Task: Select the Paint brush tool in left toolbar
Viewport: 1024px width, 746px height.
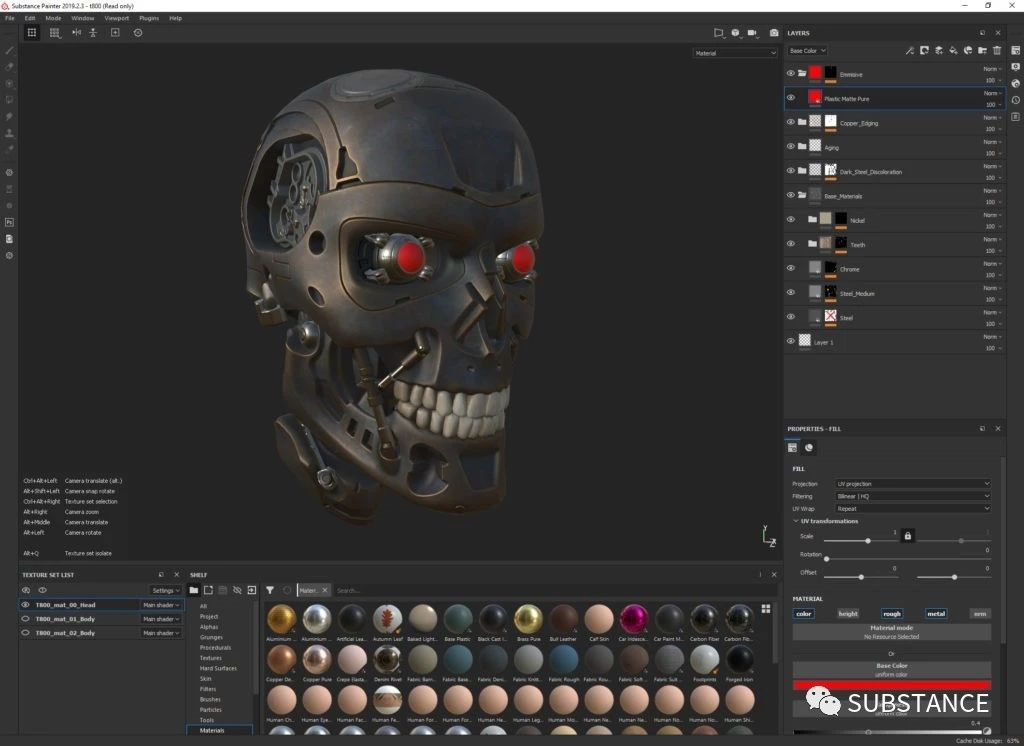Action: pos(9,50)
